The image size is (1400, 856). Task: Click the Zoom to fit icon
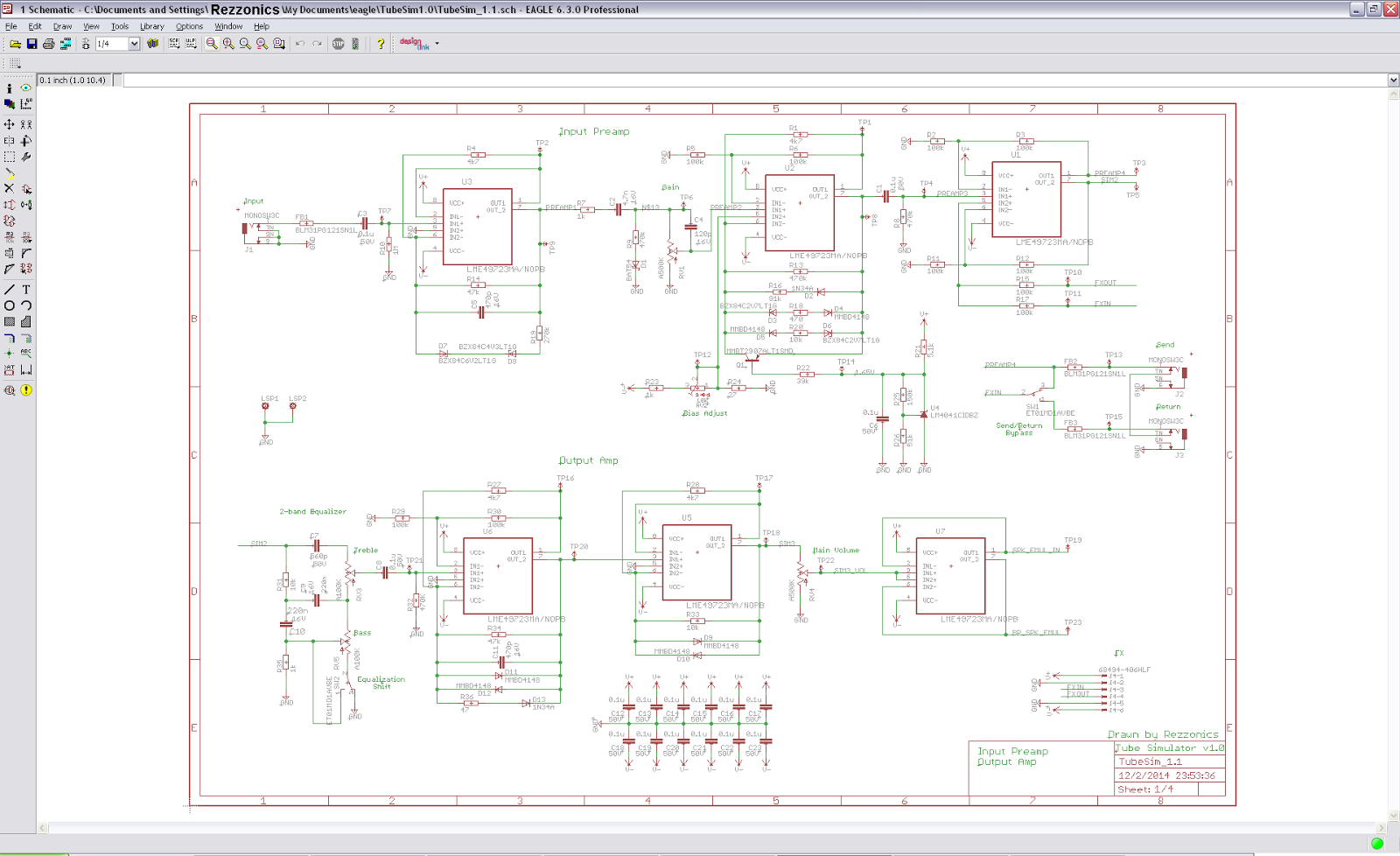click(212, 44)
